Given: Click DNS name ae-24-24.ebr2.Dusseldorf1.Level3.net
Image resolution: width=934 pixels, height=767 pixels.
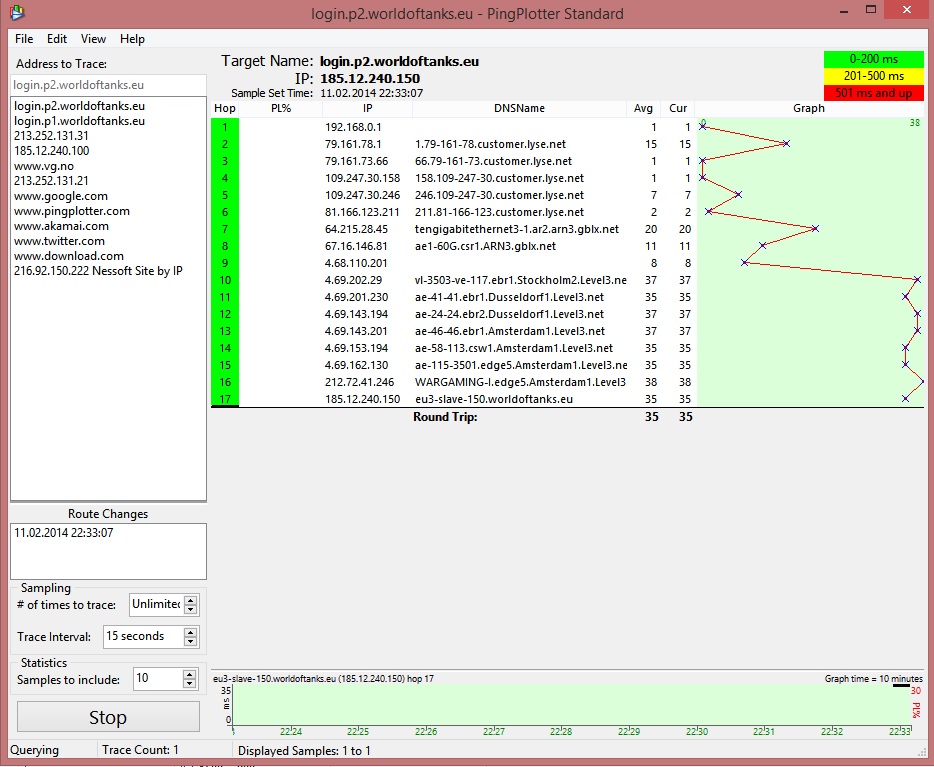Looking at the screenshot, I should 509,314.
